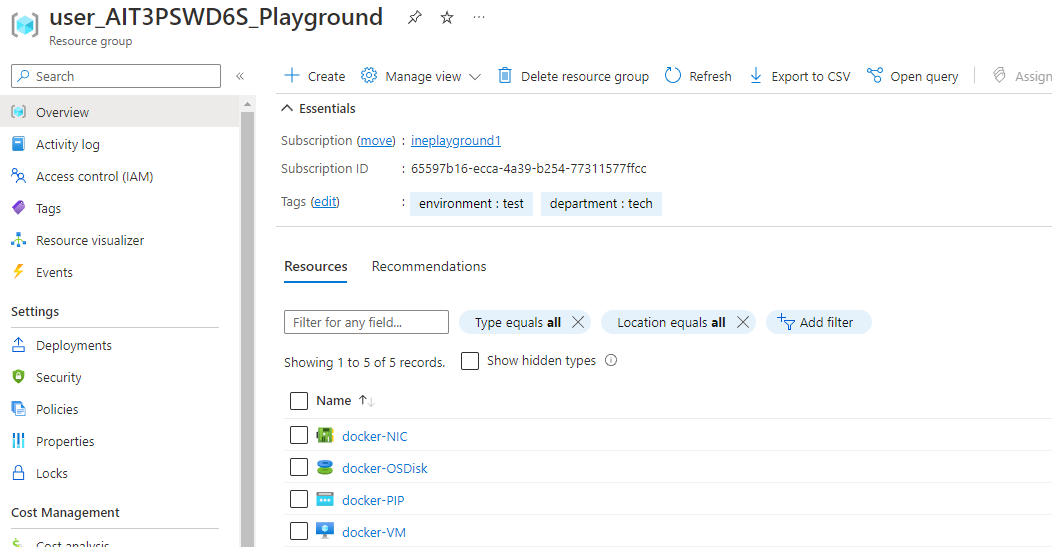Check the box for docker-NIC
The image size is (1052, 547).
pos(298,436)
